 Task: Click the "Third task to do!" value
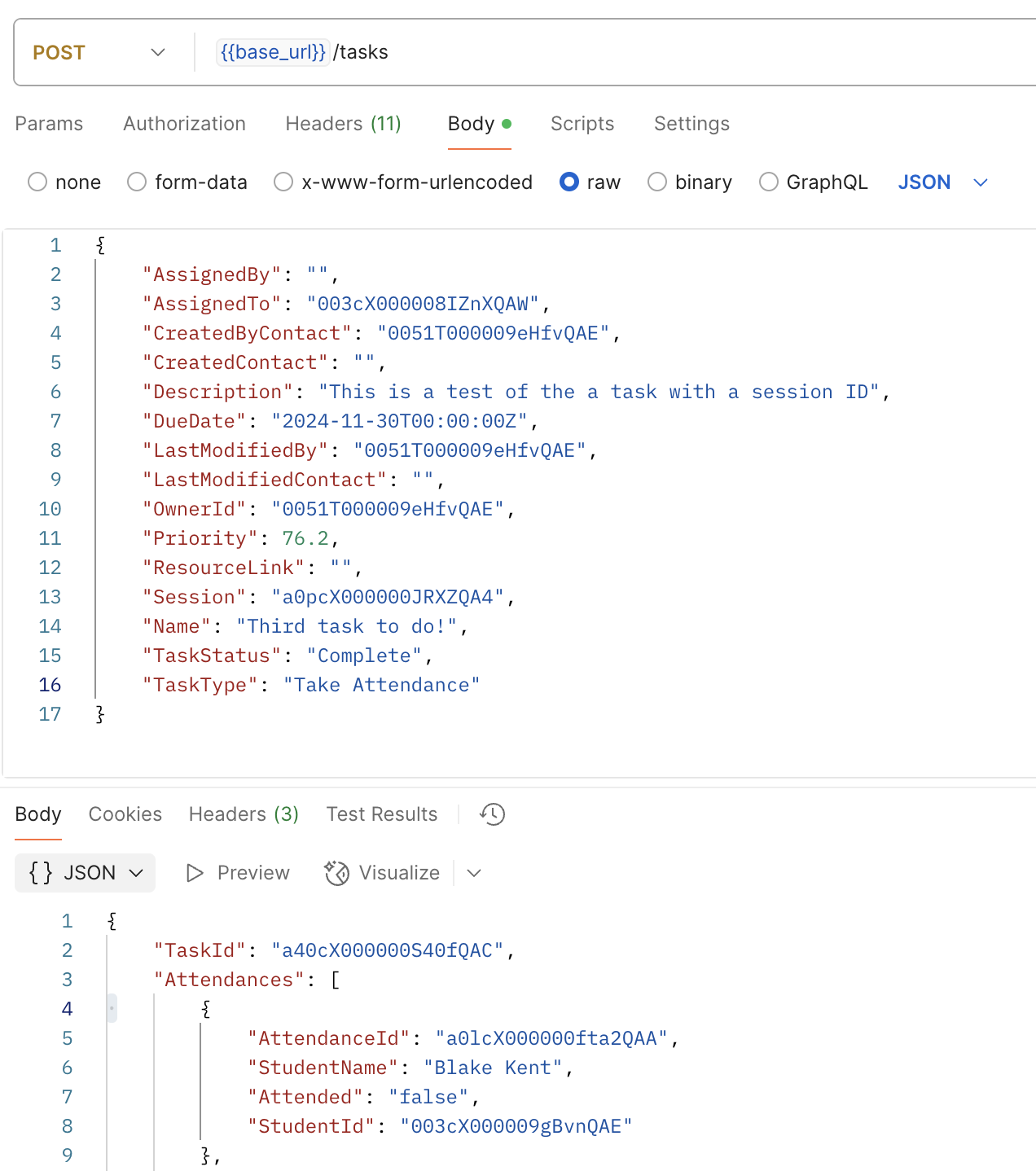(347, 626)
